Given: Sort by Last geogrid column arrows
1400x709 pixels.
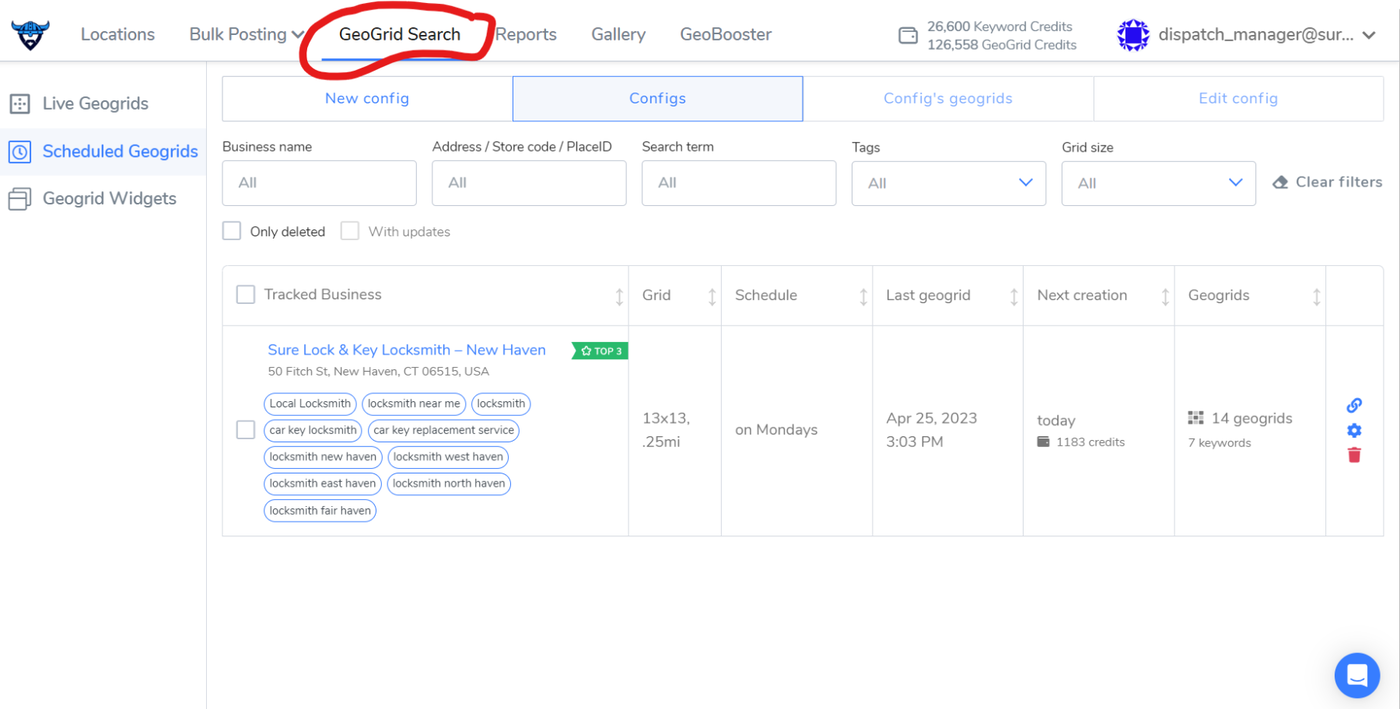Looking at the screenshot, I should [1013, 296].
